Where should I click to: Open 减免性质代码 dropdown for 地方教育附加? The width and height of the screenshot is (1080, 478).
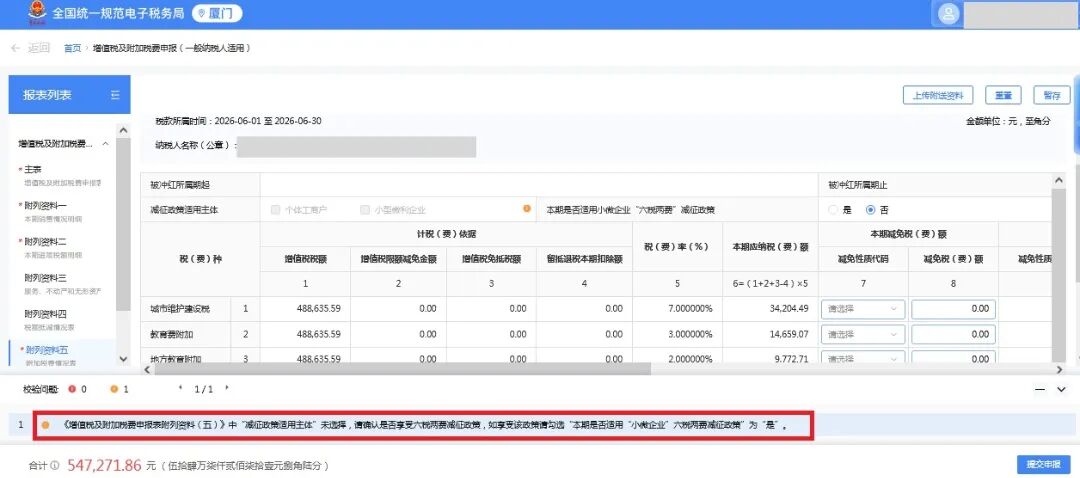(x=862, y=357)
